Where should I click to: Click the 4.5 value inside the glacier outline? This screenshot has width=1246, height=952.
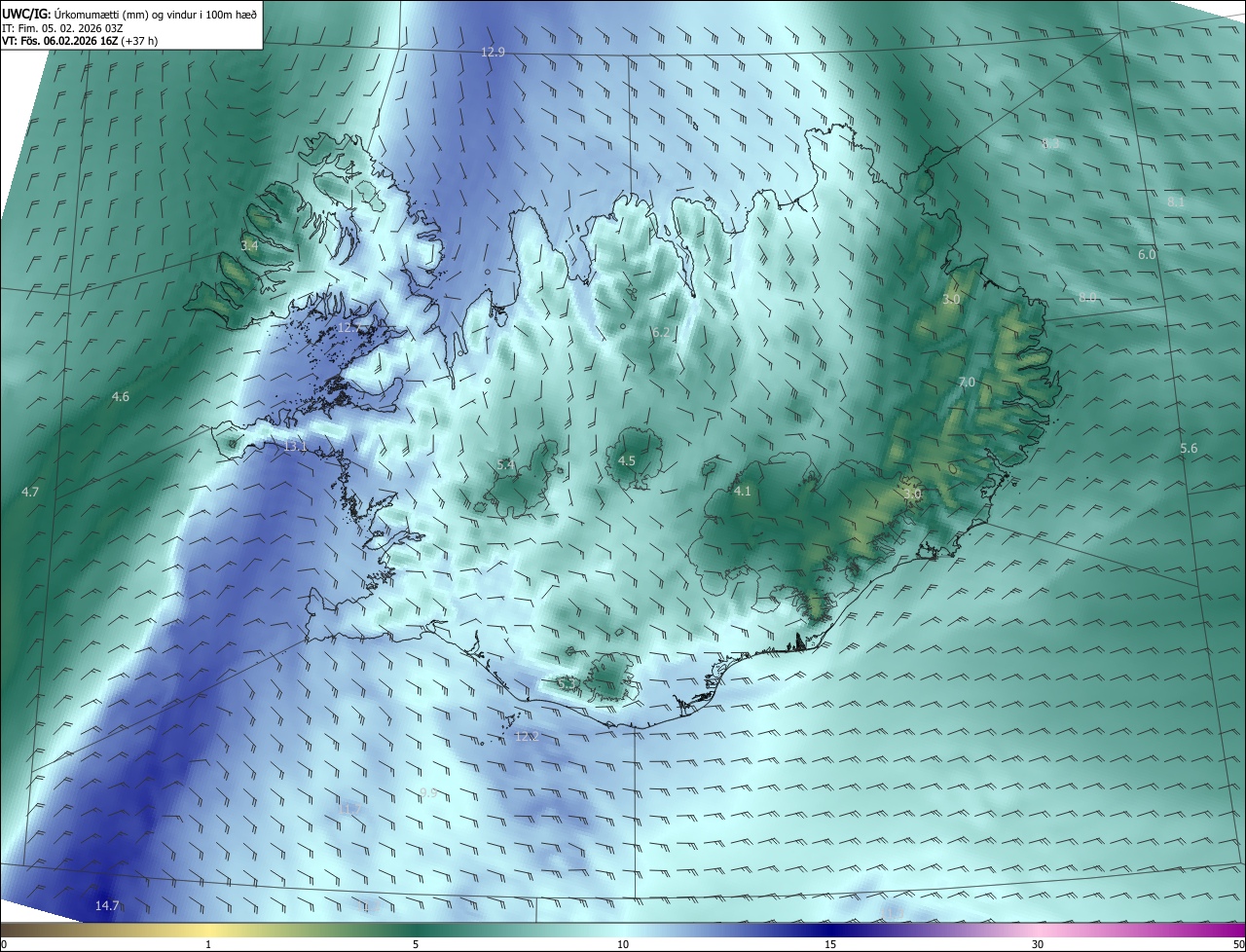coord(627,460)
